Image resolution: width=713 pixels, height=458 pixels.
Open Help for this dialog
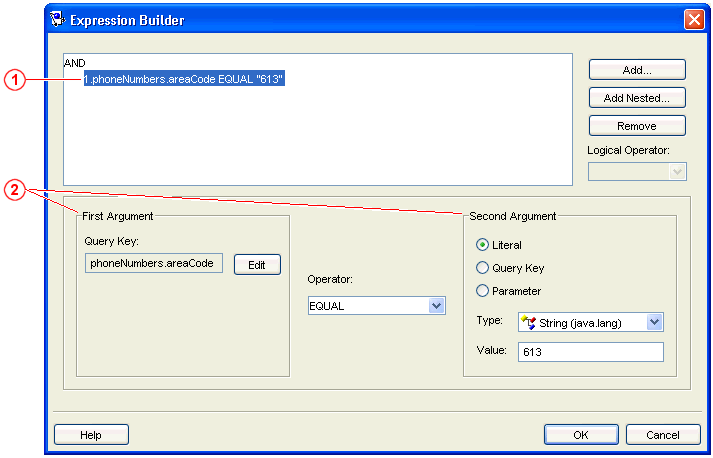point(91,435)
